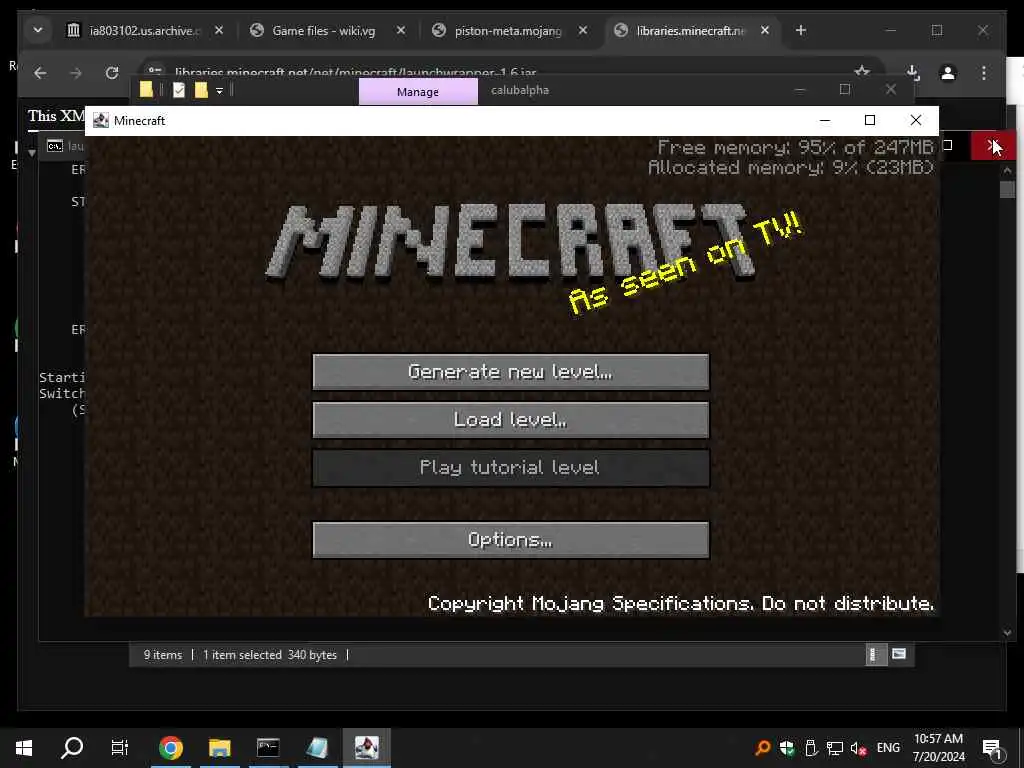The height and width of the screenshot is (768, 1024).
Task: Go forward in Chrome
Action: click(x=76, y=73)
